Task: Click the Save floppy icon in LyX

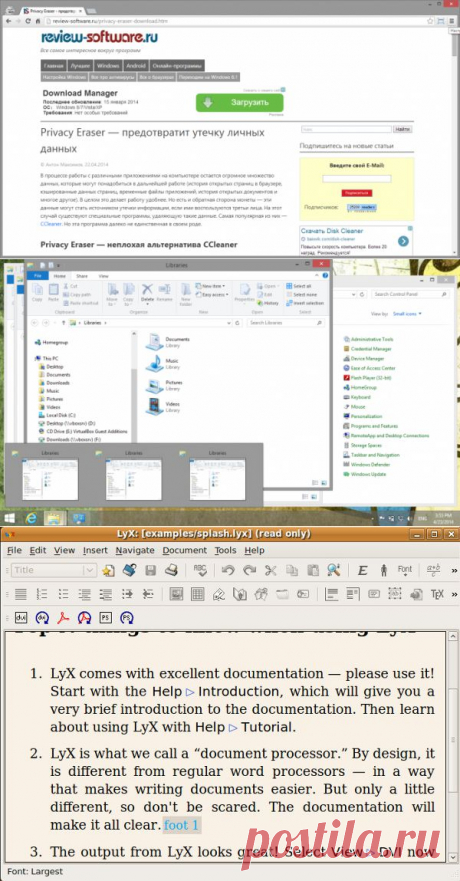Action: click(151, 570)
